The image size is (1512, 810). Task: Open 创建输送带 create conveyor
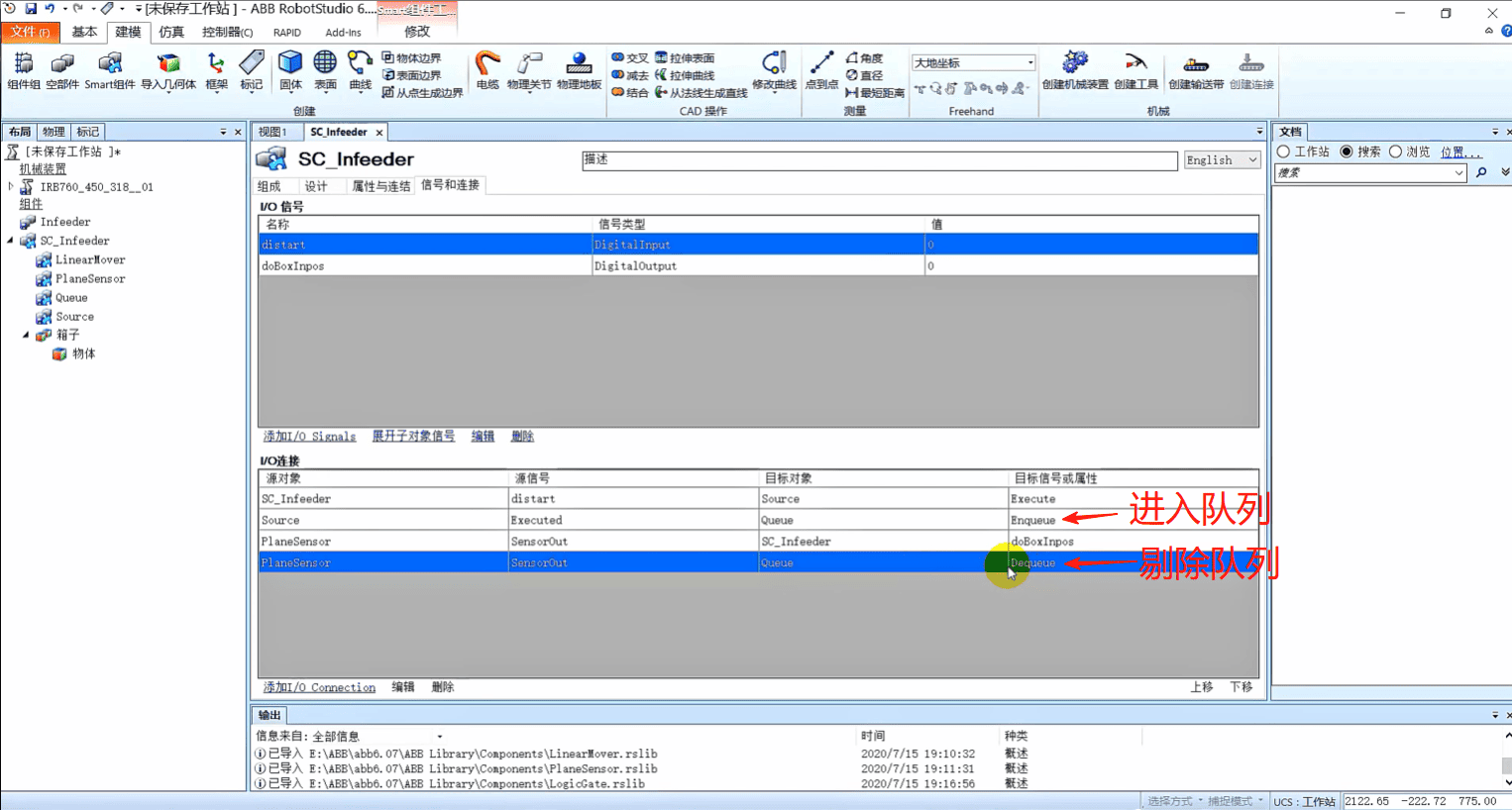tap(1196, 71)
